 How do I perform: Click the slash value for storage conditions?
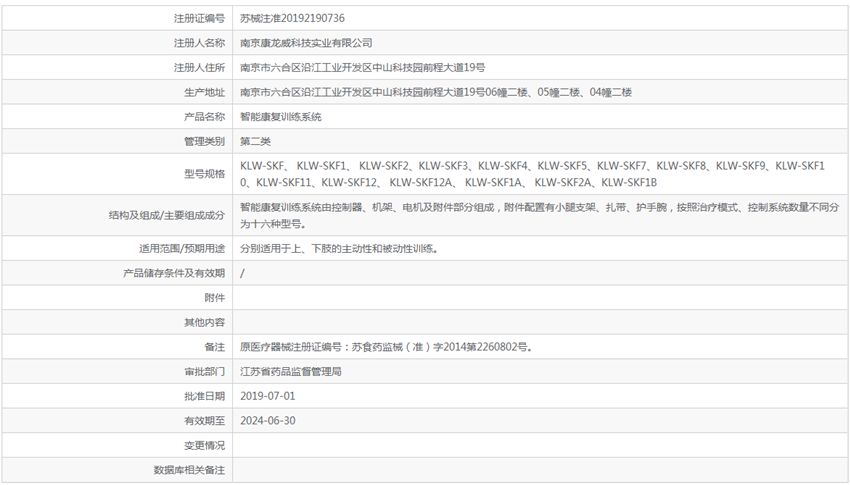242,273
